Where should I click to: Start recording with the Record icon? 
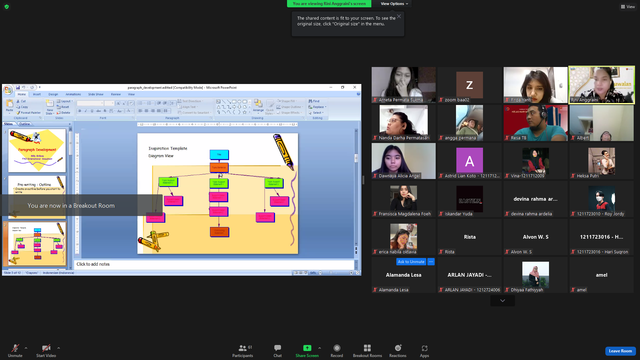(337, 348)
